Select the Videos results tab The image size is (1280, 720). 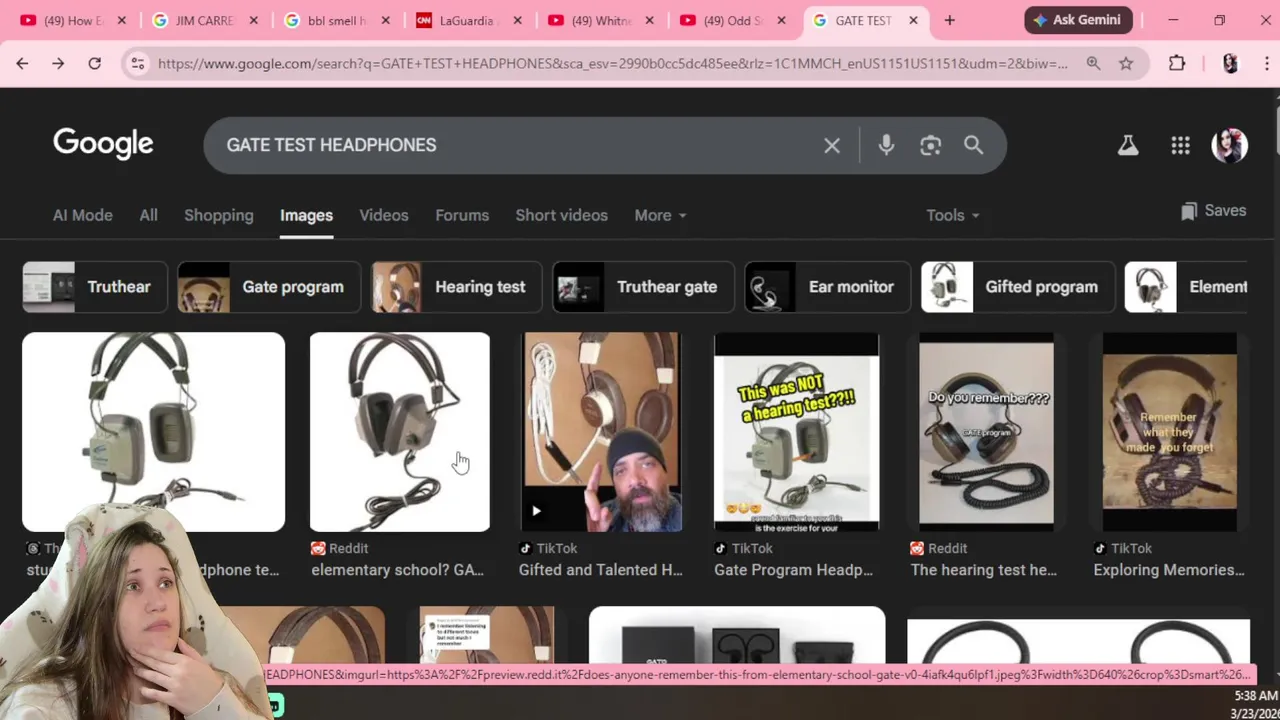[384, 215]
